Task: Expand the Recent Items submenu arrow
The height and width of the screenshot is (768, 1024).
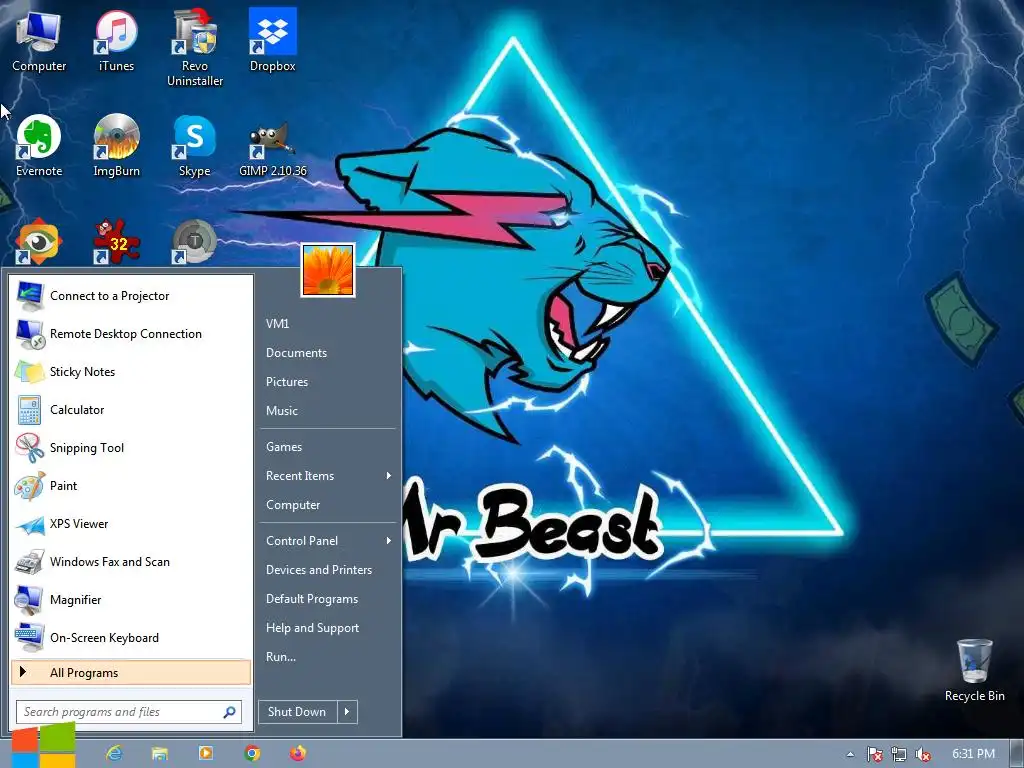Action: point(389,475)
